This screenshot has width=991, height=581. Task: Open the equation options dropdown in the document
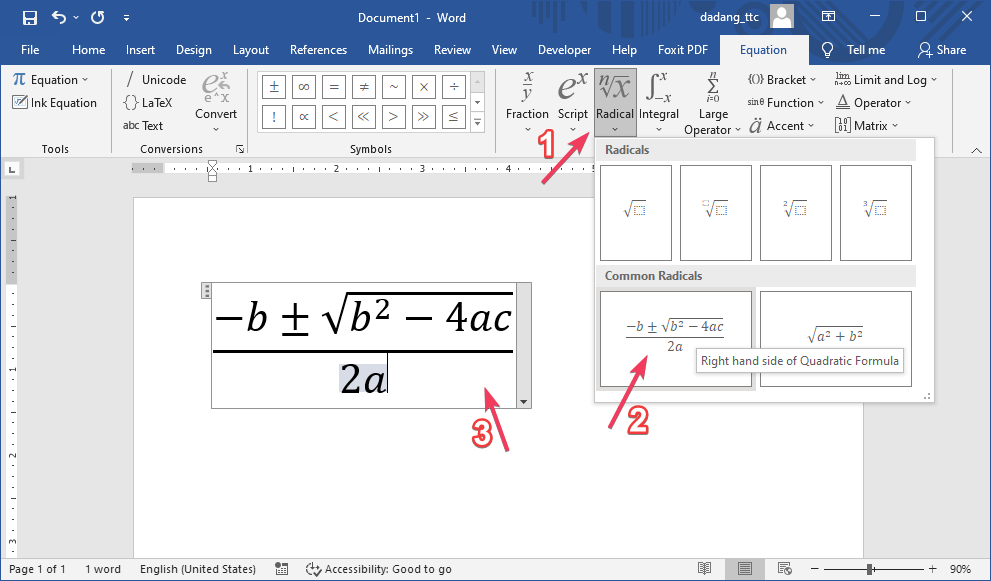(523, 400)
